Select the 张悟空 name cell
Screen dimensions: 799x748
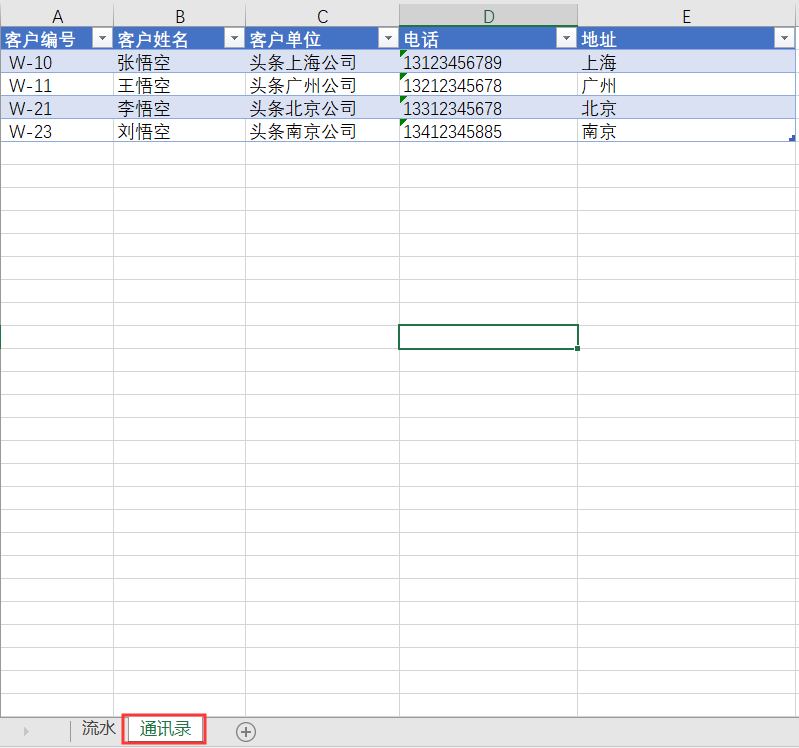[179, 62]
